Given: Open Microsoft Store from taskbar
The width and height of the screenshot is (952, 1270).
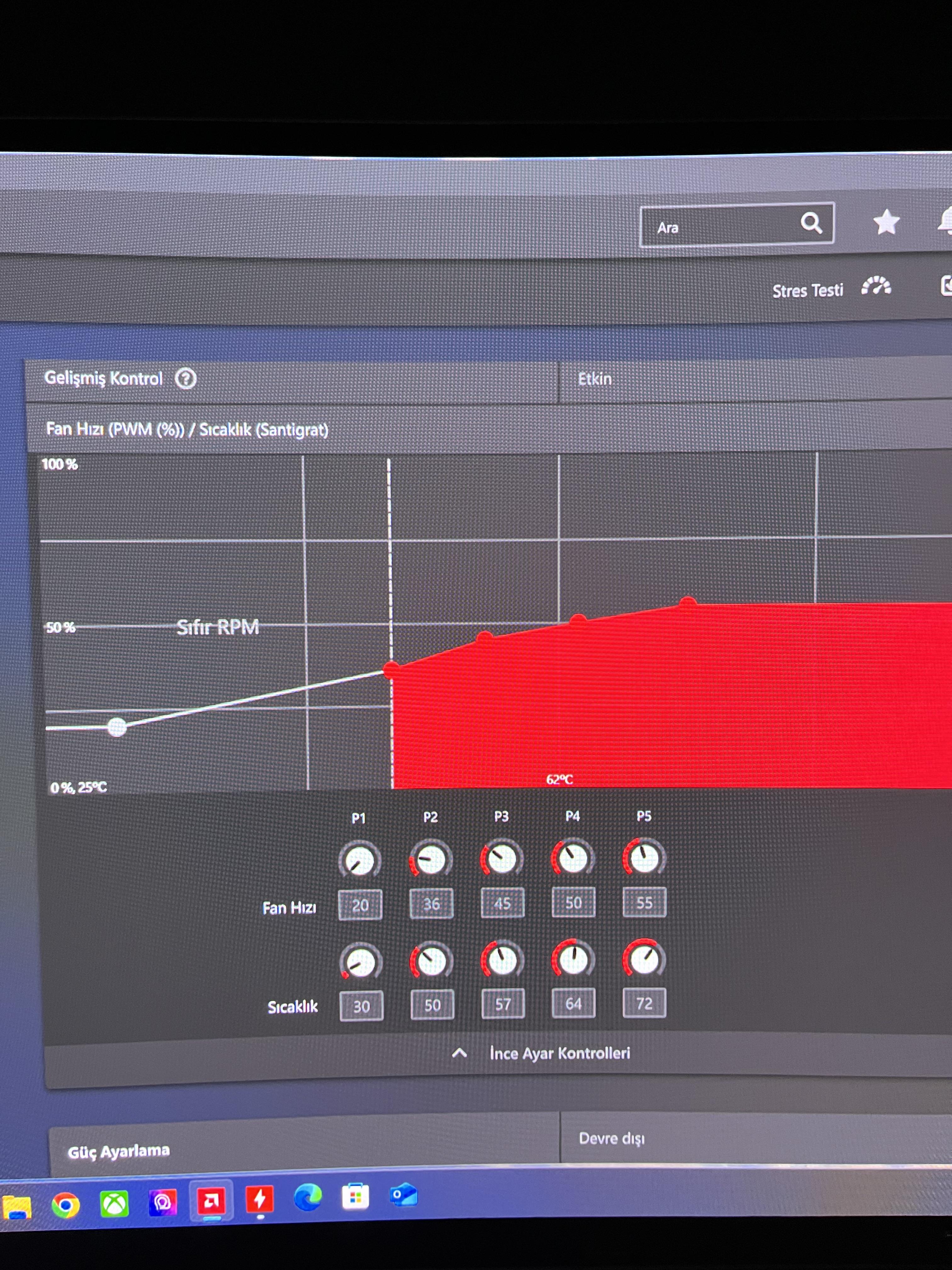Looking at the screenshot, I should pos(355,1197).
